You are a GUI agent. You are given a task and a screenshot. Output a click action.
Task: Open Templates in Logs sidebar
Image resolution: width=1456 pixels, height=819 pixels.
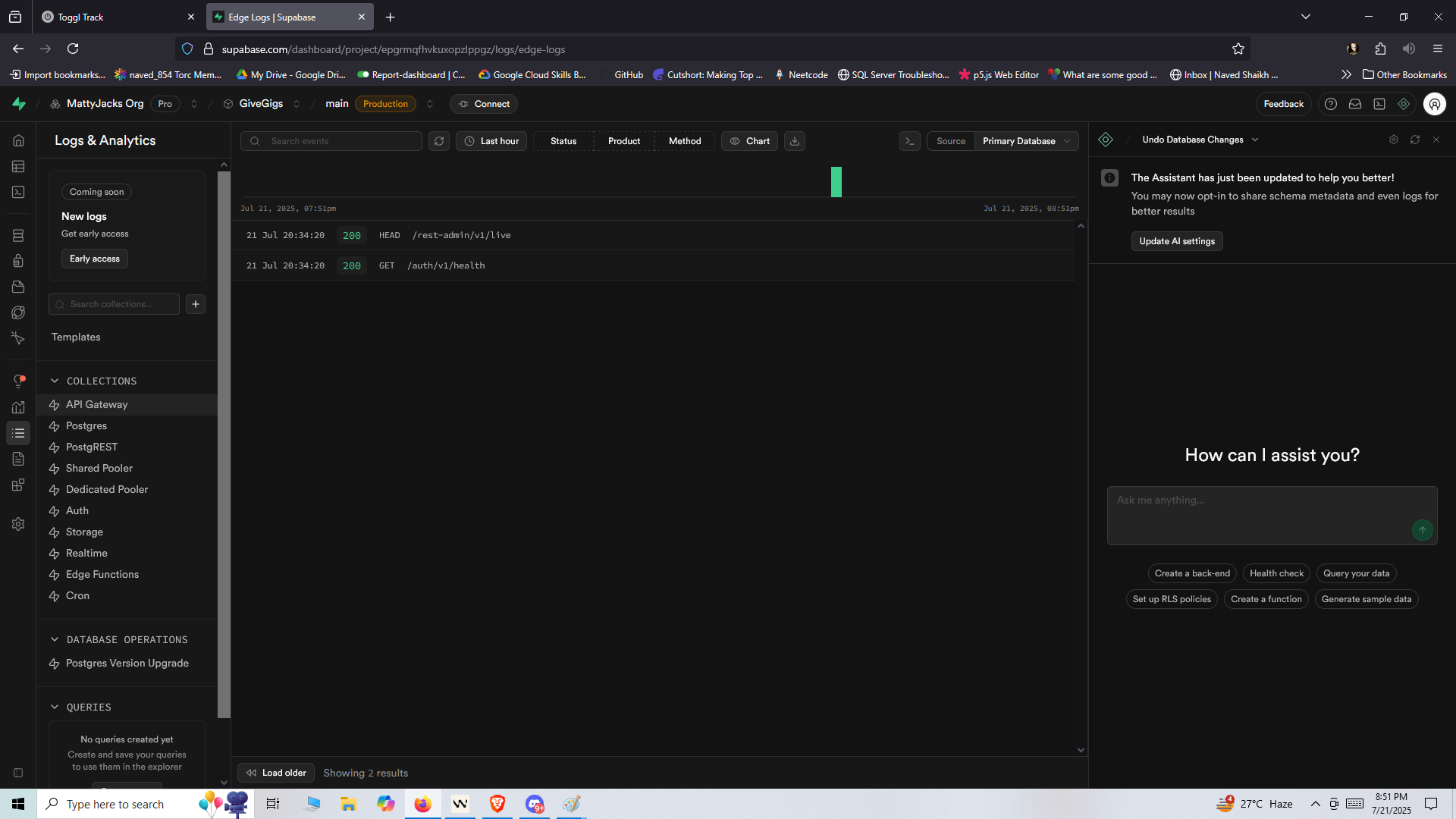pos(76,337)
